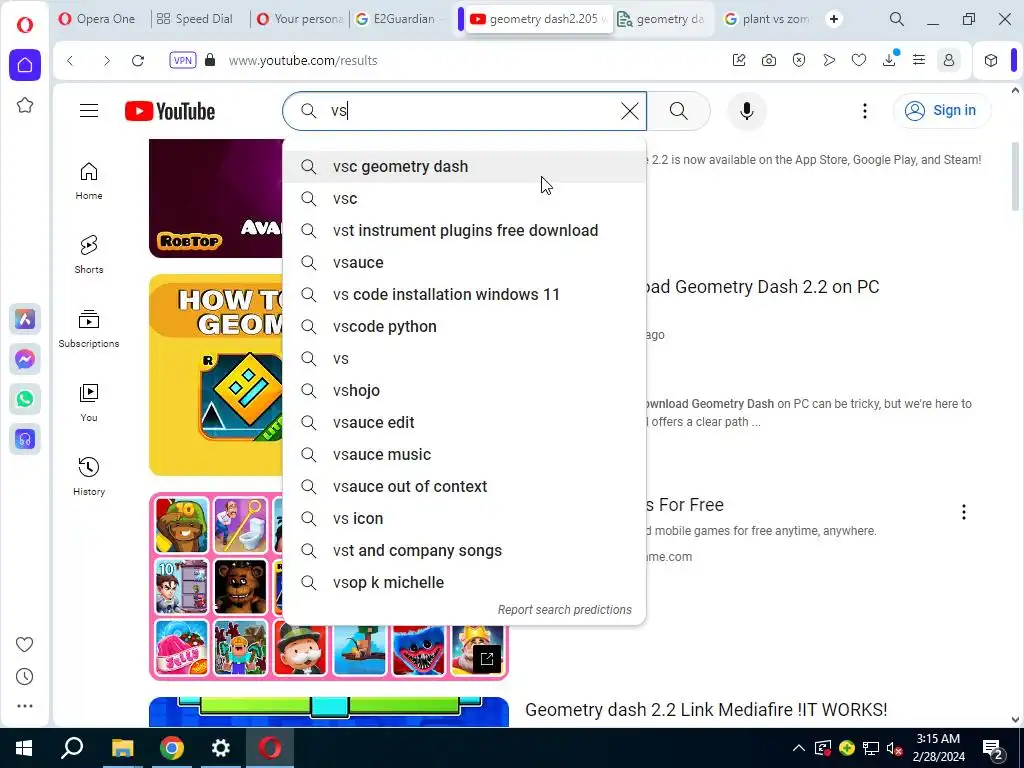Select suggestion vs code installation windows 11
Image resolution: width=1024 pixels, height=768 pixels.
pyautogui.click(x=464, y=295)
